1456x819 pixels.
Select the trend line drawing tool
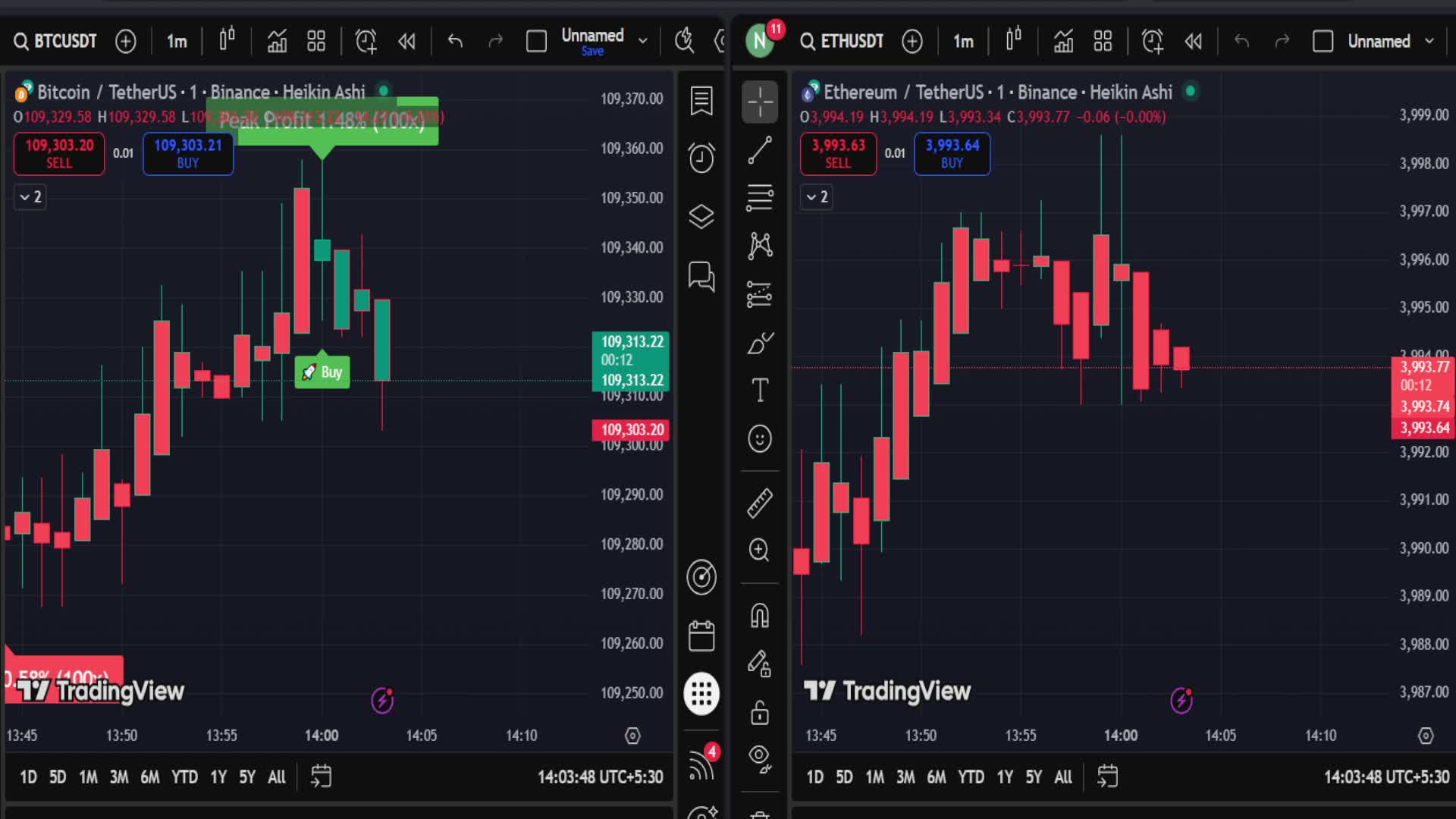tap(760, 149)
